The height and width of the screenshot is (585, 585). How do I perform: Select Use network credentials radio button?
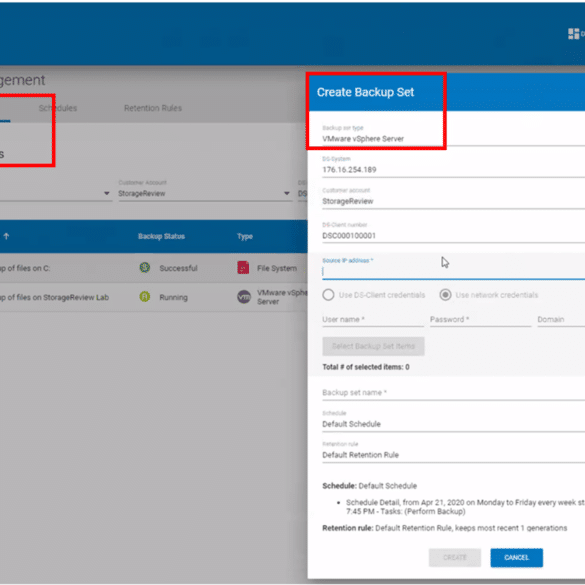pyautogui.click(x=445, y=295)
